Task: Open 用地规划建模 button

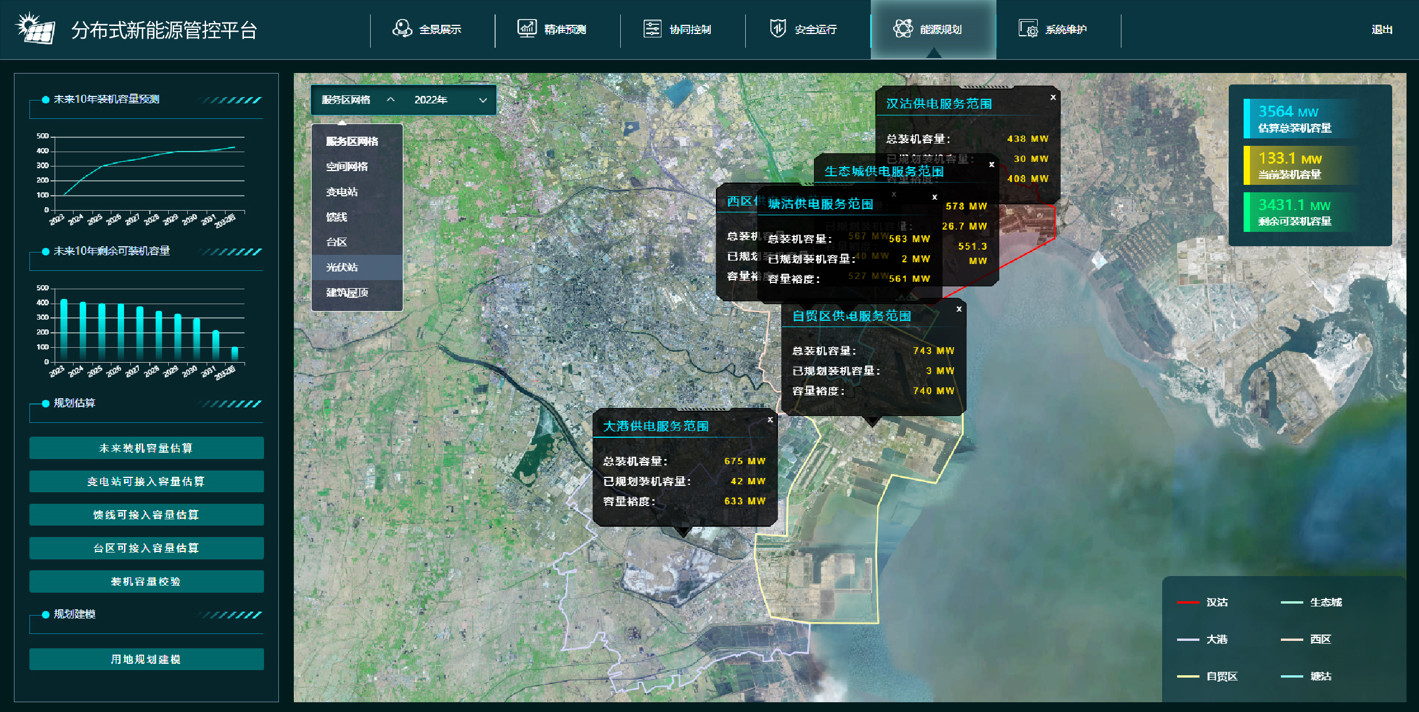Action: pos(146,660)
